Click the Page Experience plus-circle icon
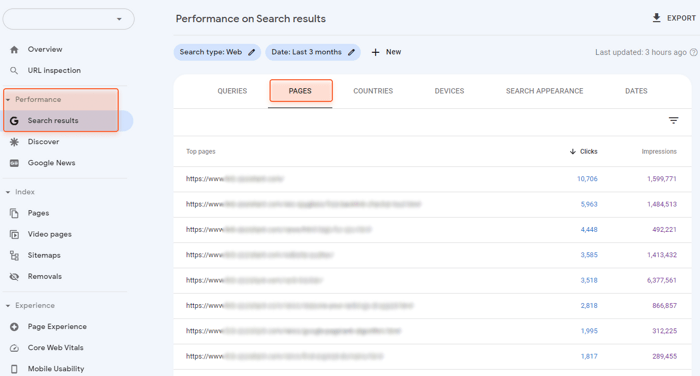Viewport: 700px width, 376px height. pyautogui.click(x=14, y=327)
